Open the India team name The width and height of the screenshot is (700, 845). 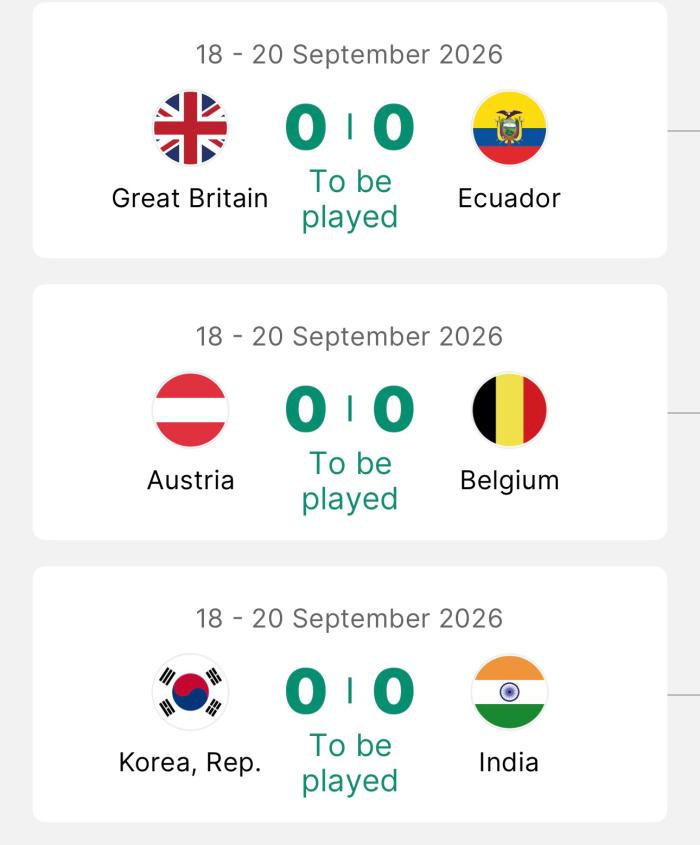pos(509,762)
